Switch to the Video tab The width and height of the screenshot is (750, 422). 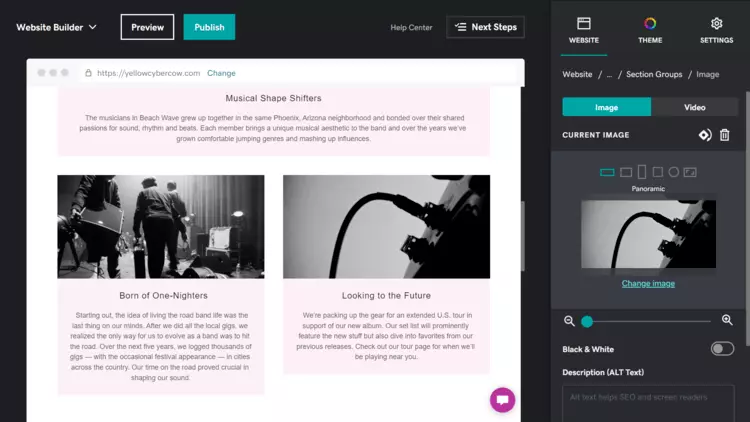(695, 107)
